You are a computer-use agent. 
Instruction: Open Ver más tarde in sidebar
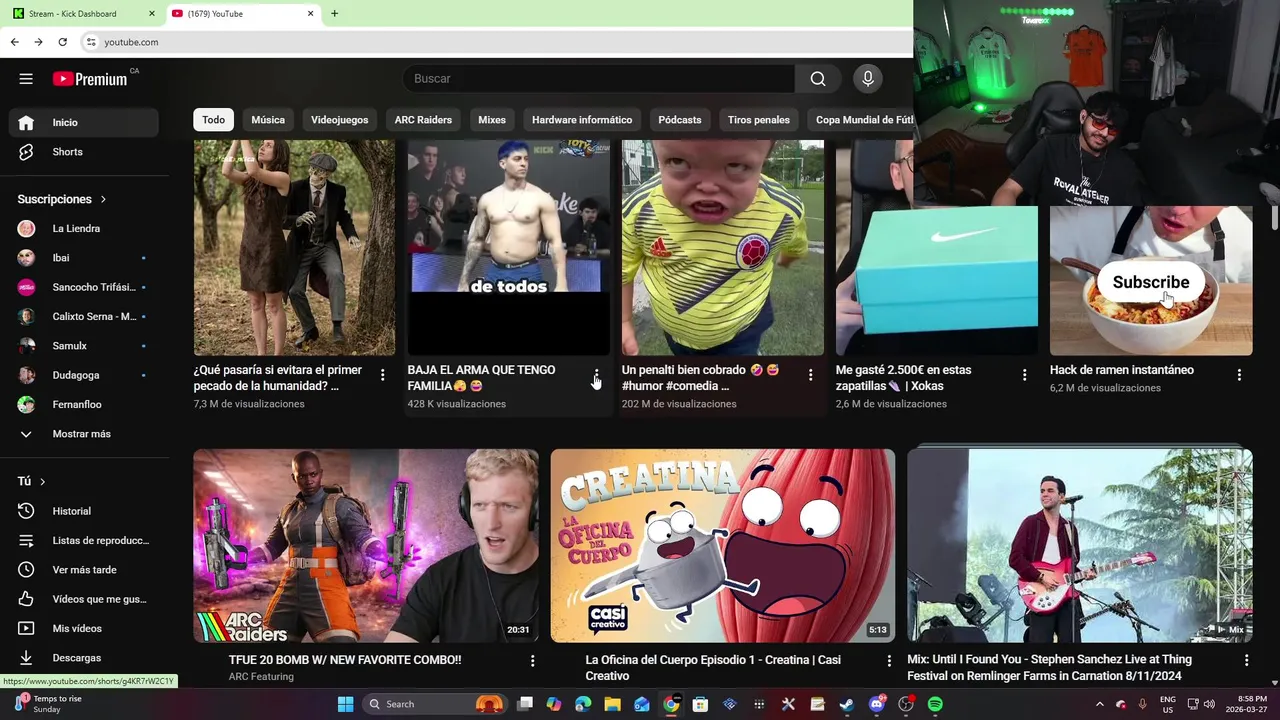coord(84,570)
